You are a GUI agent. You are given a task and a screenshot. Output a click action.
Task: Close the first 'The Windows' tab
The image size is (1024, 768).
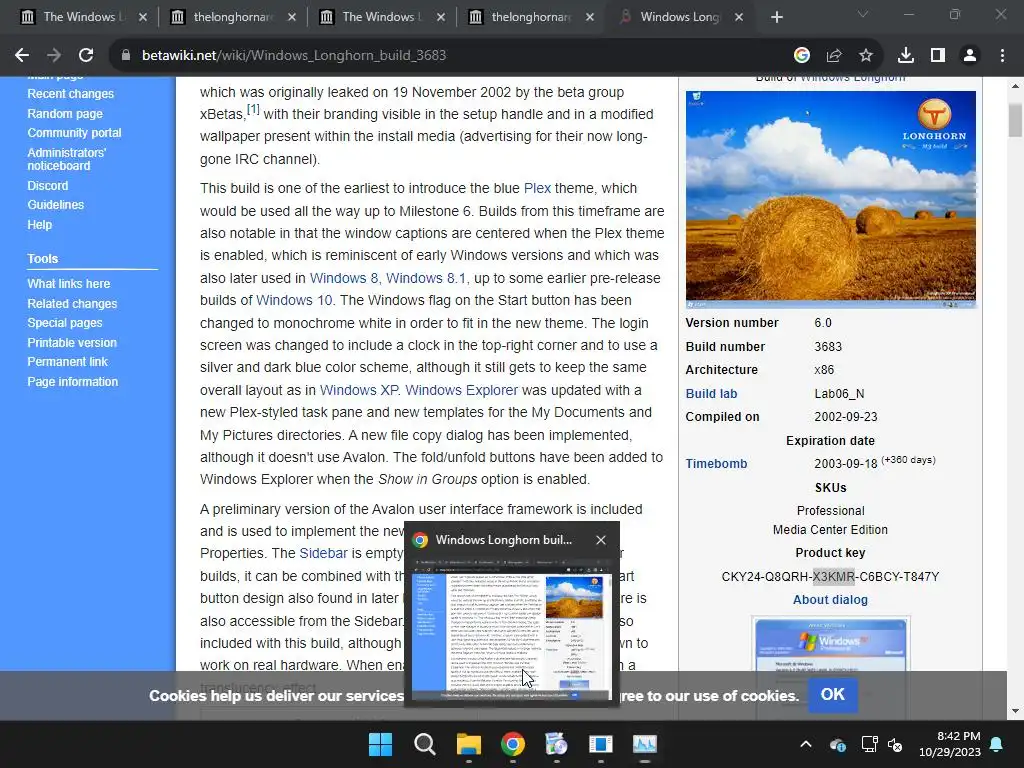click(x=143, y=17)
